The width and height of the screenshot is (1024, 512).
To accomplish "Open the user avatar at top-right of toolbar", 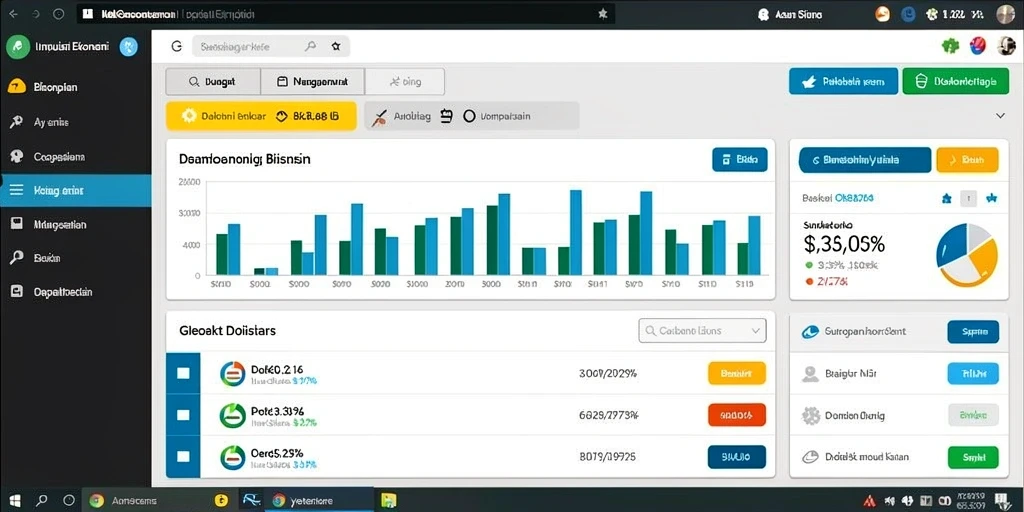I will point(1006,46).
